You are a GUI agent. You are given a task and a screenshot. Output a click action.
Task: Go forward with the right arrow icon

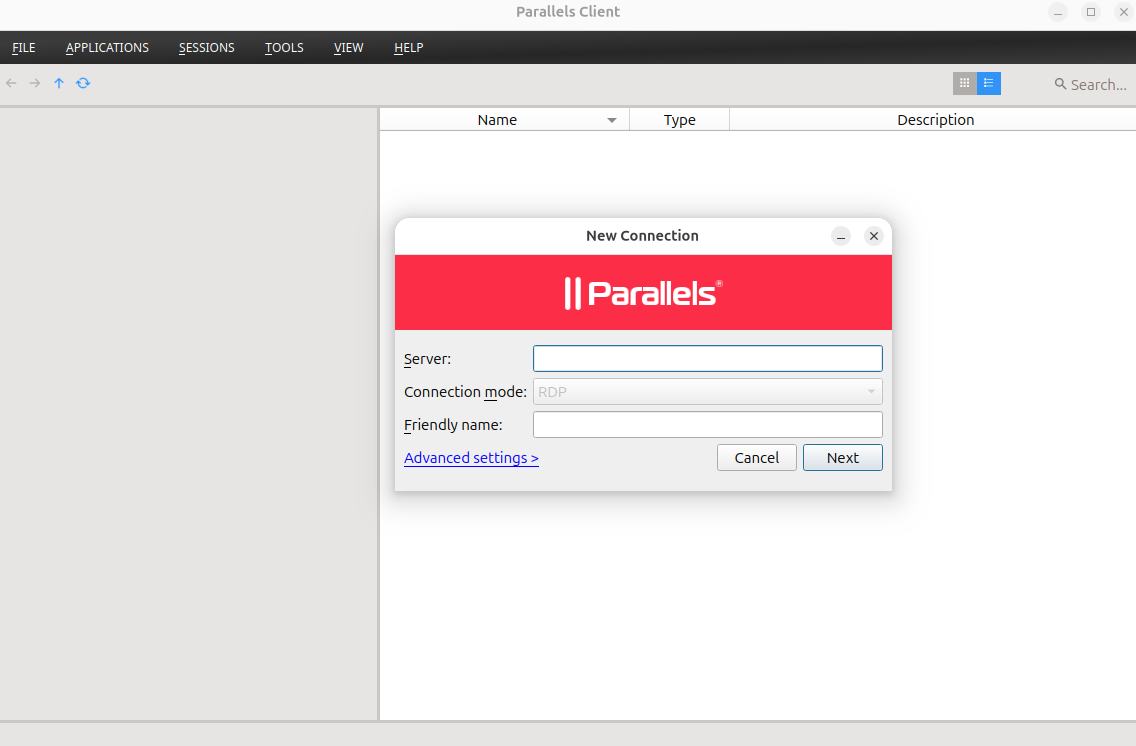(x=35, y=83)
